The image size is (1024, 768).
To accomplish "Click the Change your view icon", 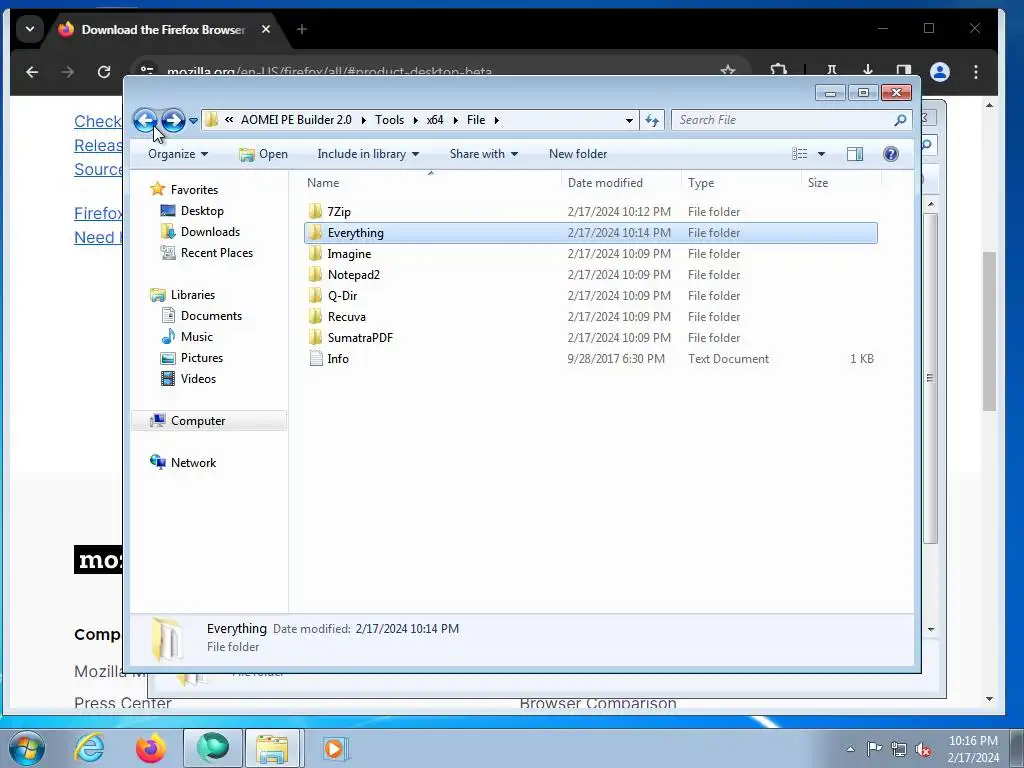I will [x=799, y=154].
